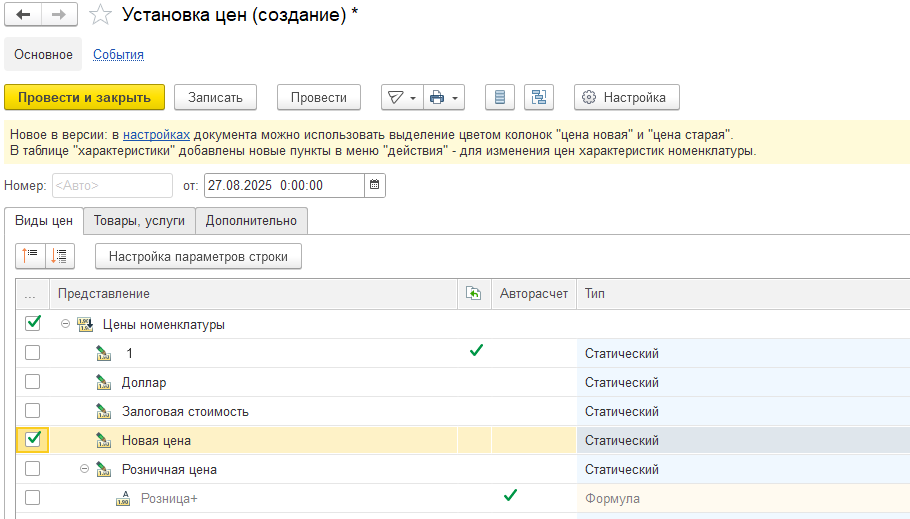Click the collapse rows sort icon
910x519 pixels.
[x=60, y=256]
